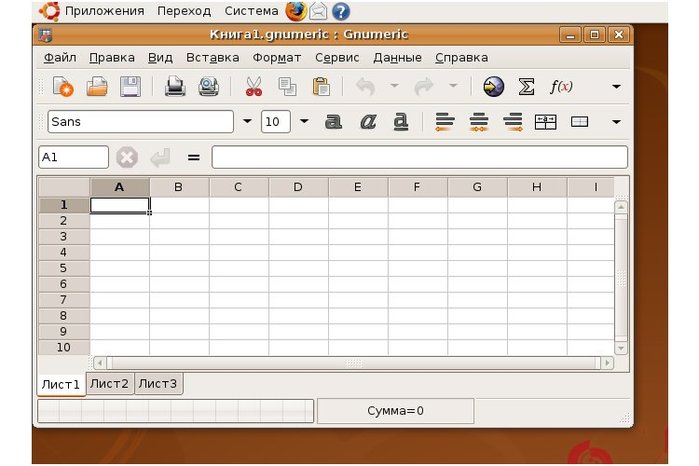Open the Вид menu

(x=160, y=58)
